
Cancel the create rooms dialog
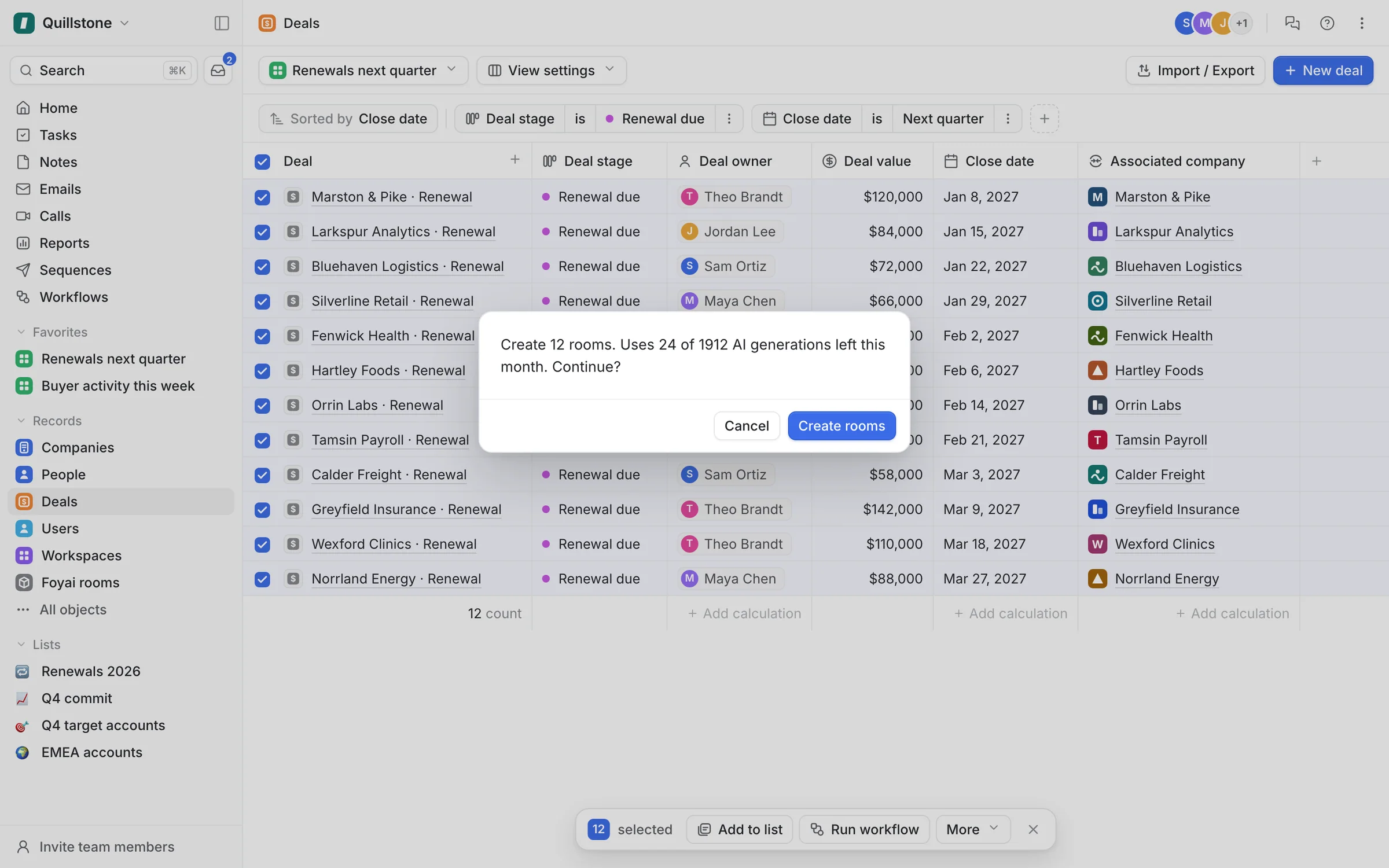tap(747, 426)
